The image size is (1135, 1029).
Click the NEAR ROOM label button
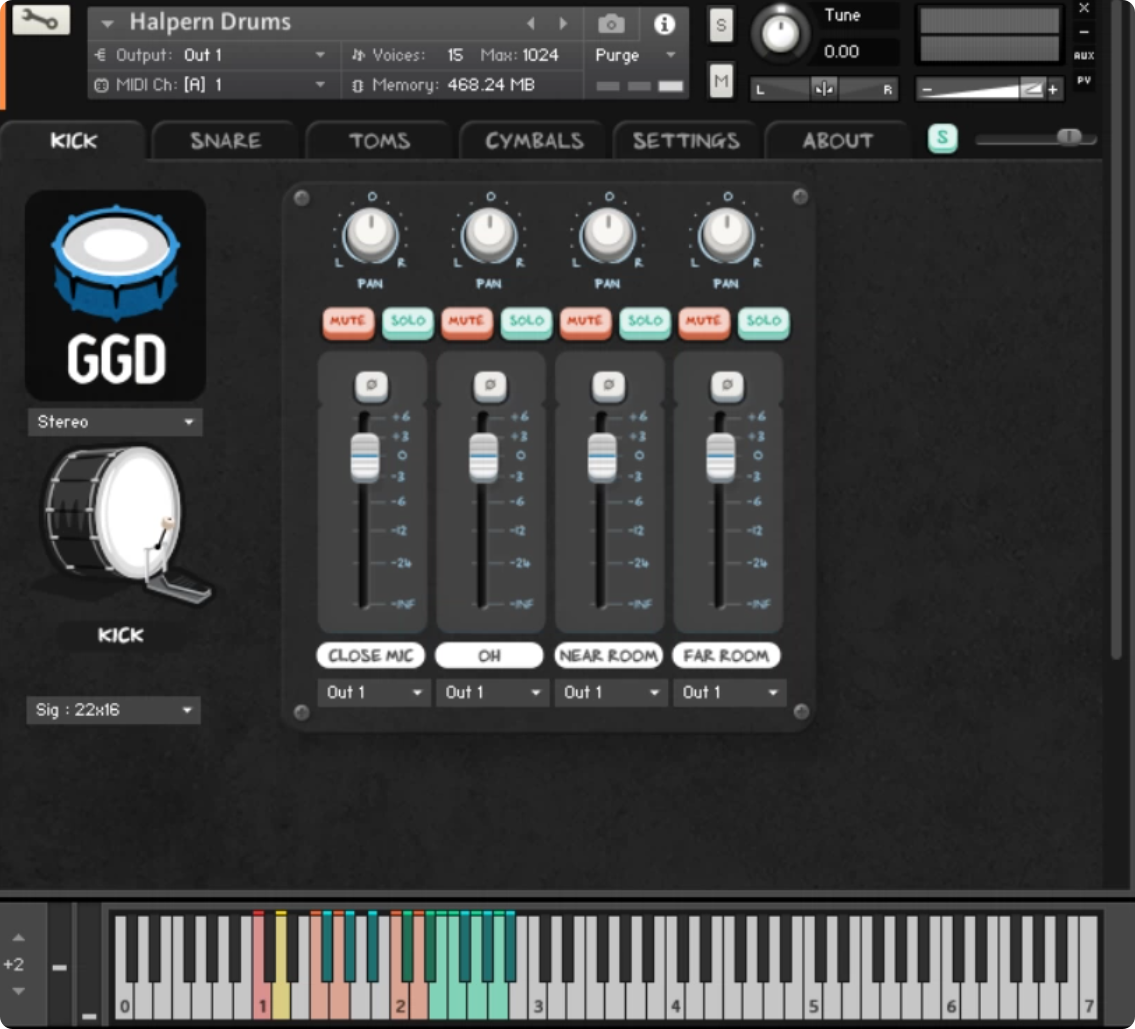click(x=608, y=656)
